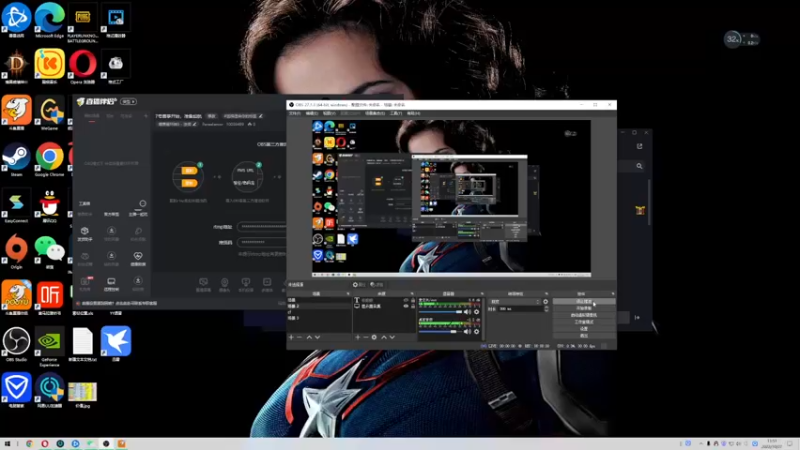
Task: Move the selected scene down in the Scenes list
Action: (x=317, y=337)
